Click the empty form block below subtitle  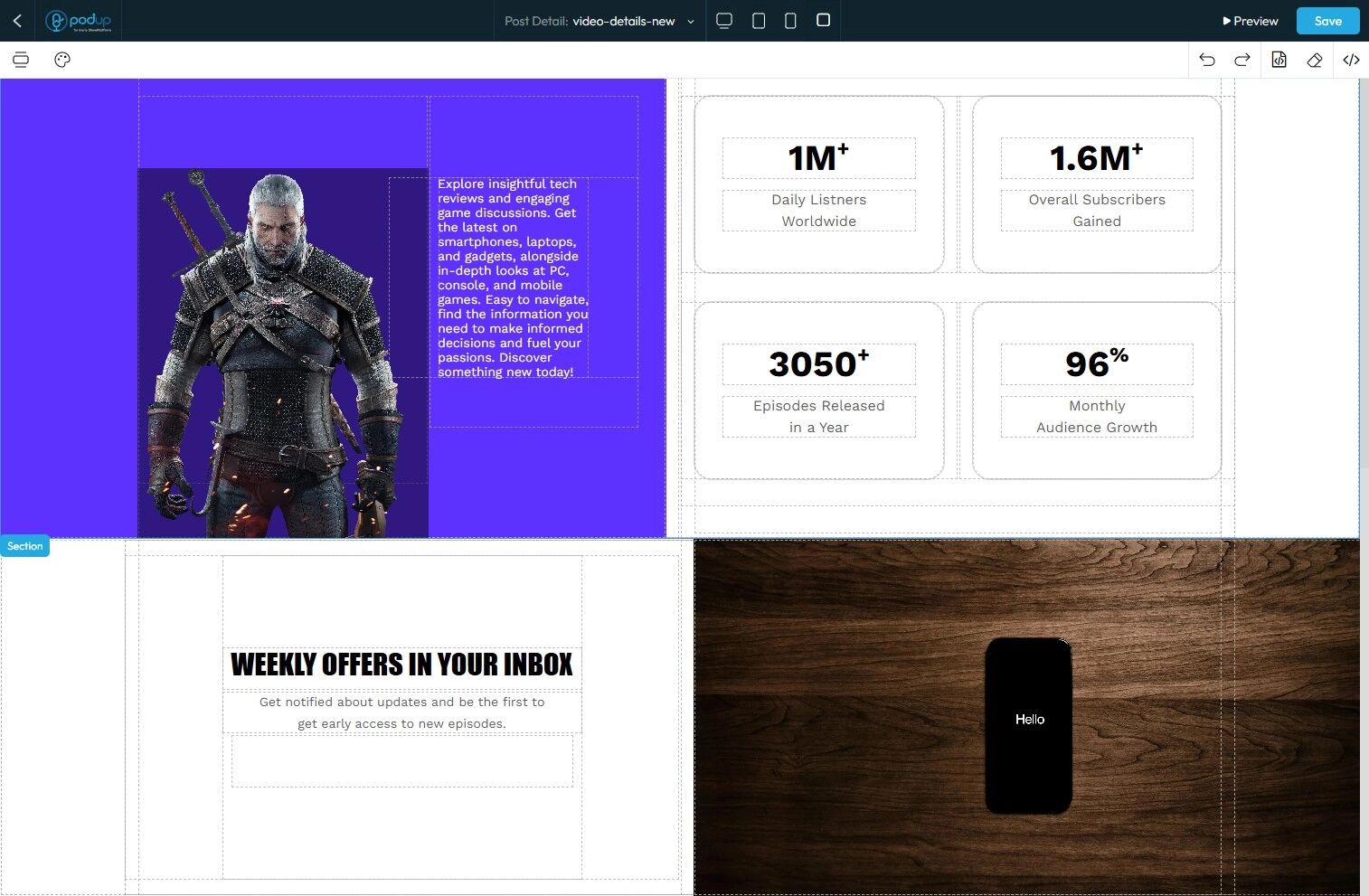click(401, 760)
